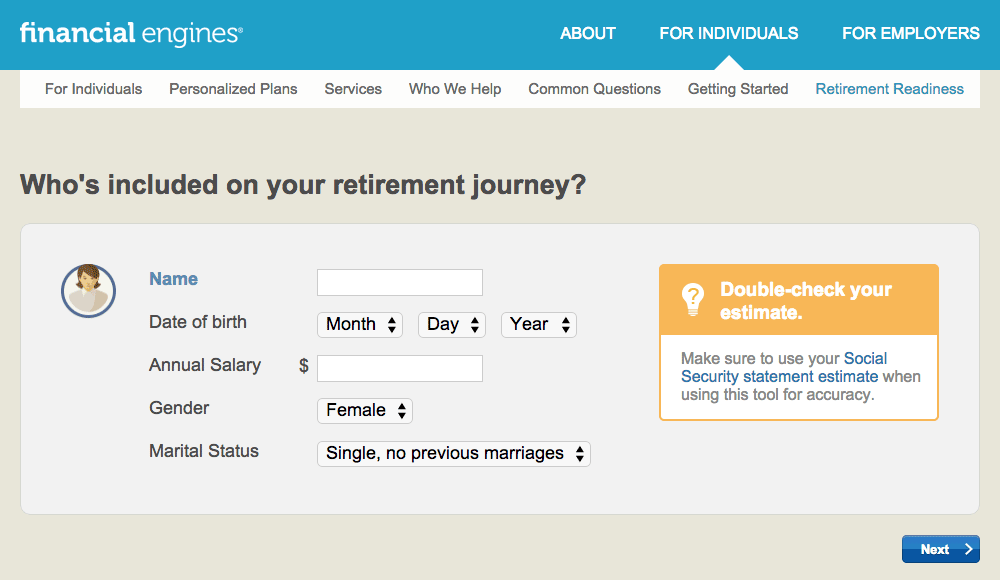Image resolution: width=1000 pixels, height=580 pixels.
Task: Click into the Name text field
Action: 400,282
